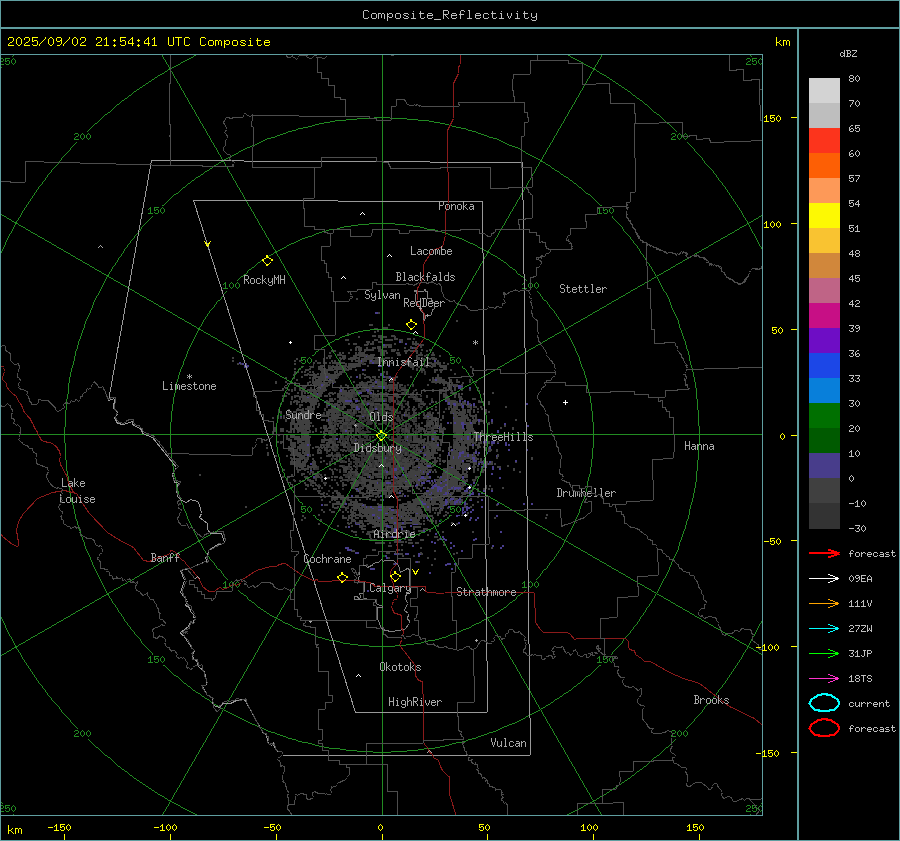Click the yellow diamond marker near Cochrane

click(343, 577)
